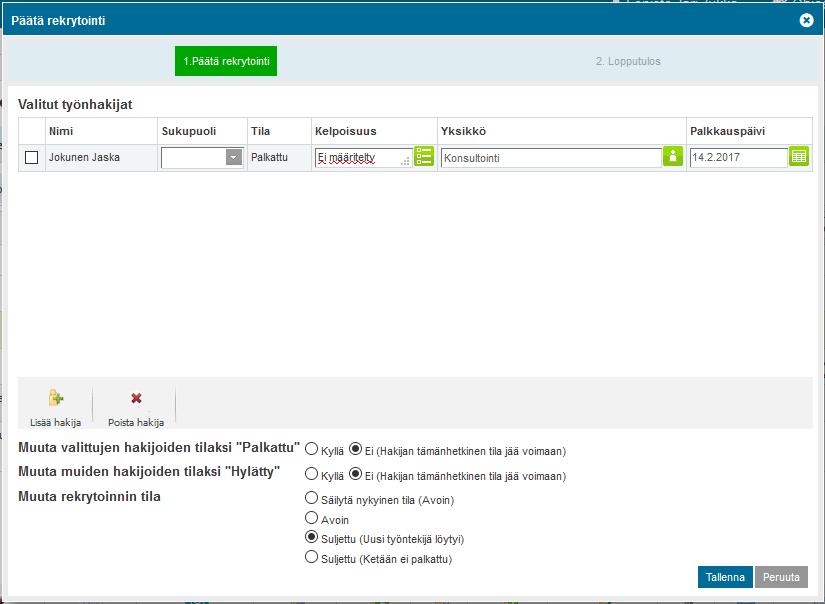Image resolution: width=825 pixels, height=604 pixels.
Task: Select Kyllä for changing others to Hylätty
Action: click(311, 474)
